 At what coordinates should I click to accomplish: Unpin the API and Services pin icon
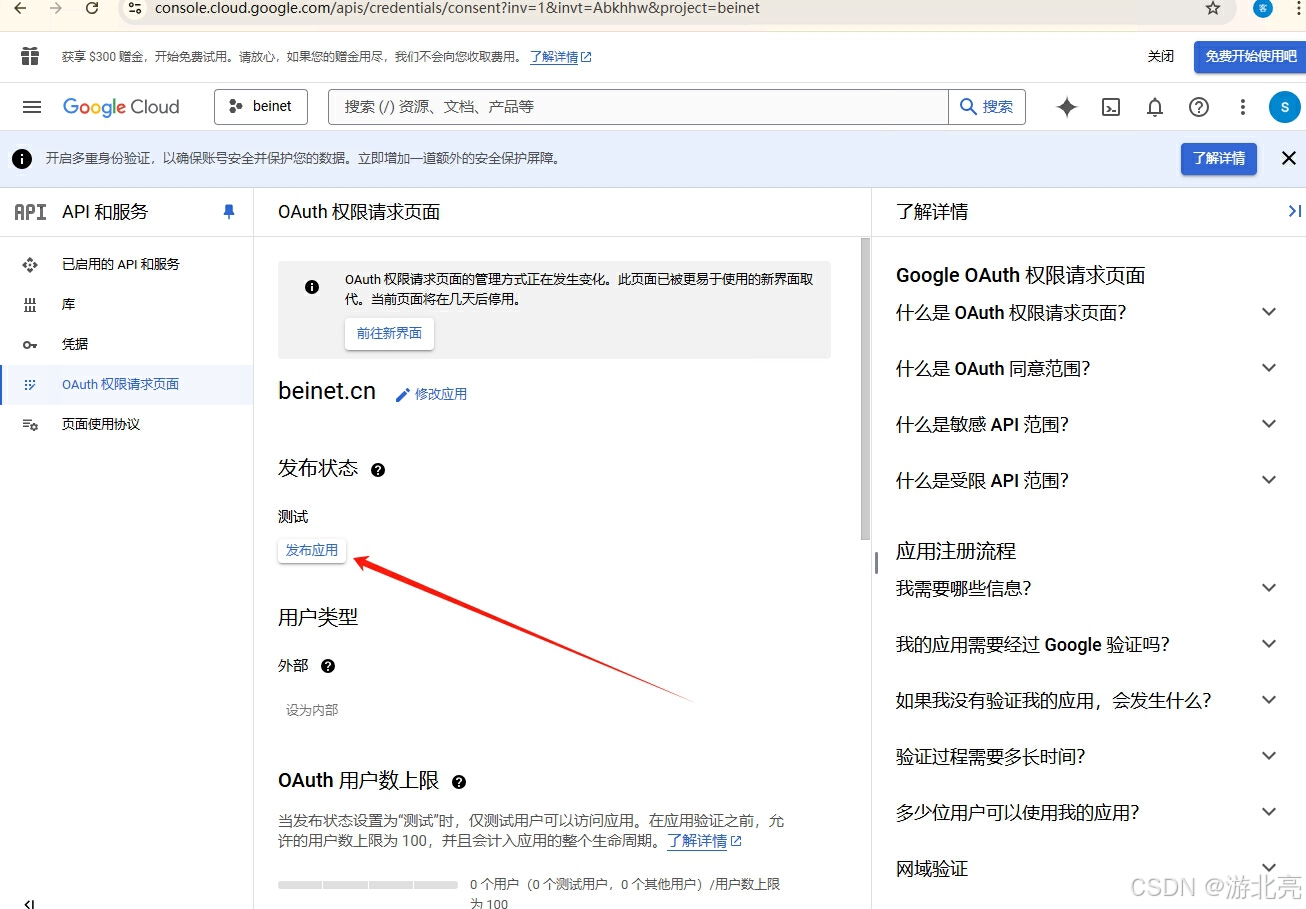tap(229, 212)
